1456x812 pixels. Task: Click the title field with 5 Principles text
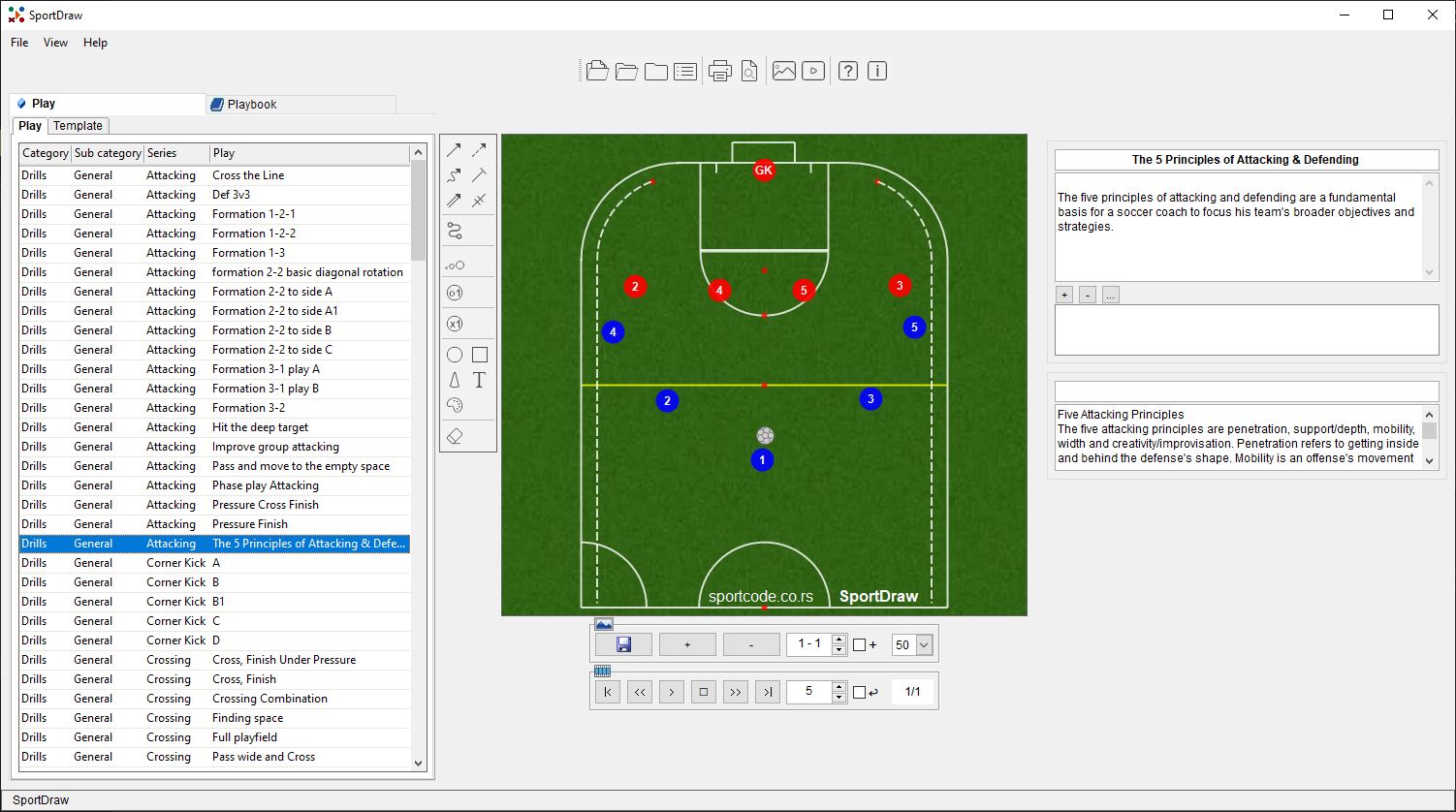(1246, 160)
